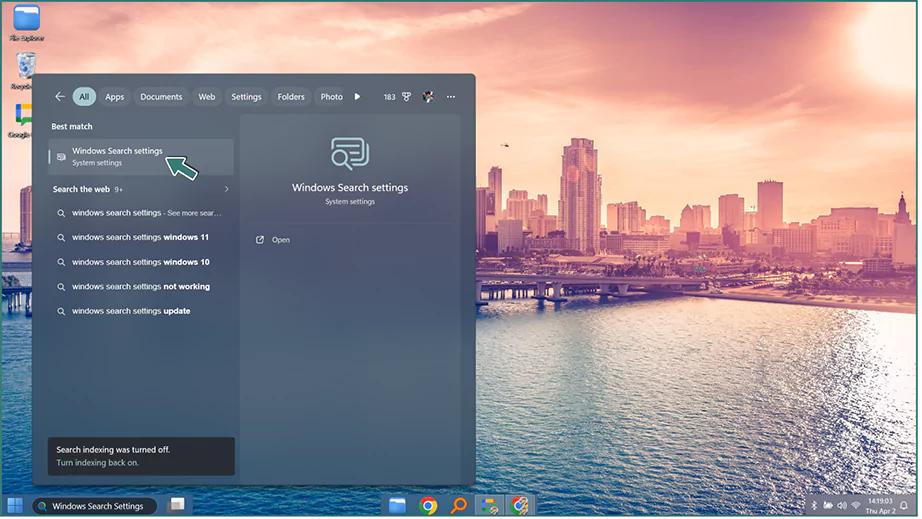
Task: Select 'windows search settings - See more' suggestion
Action: [x=141, y=213]
